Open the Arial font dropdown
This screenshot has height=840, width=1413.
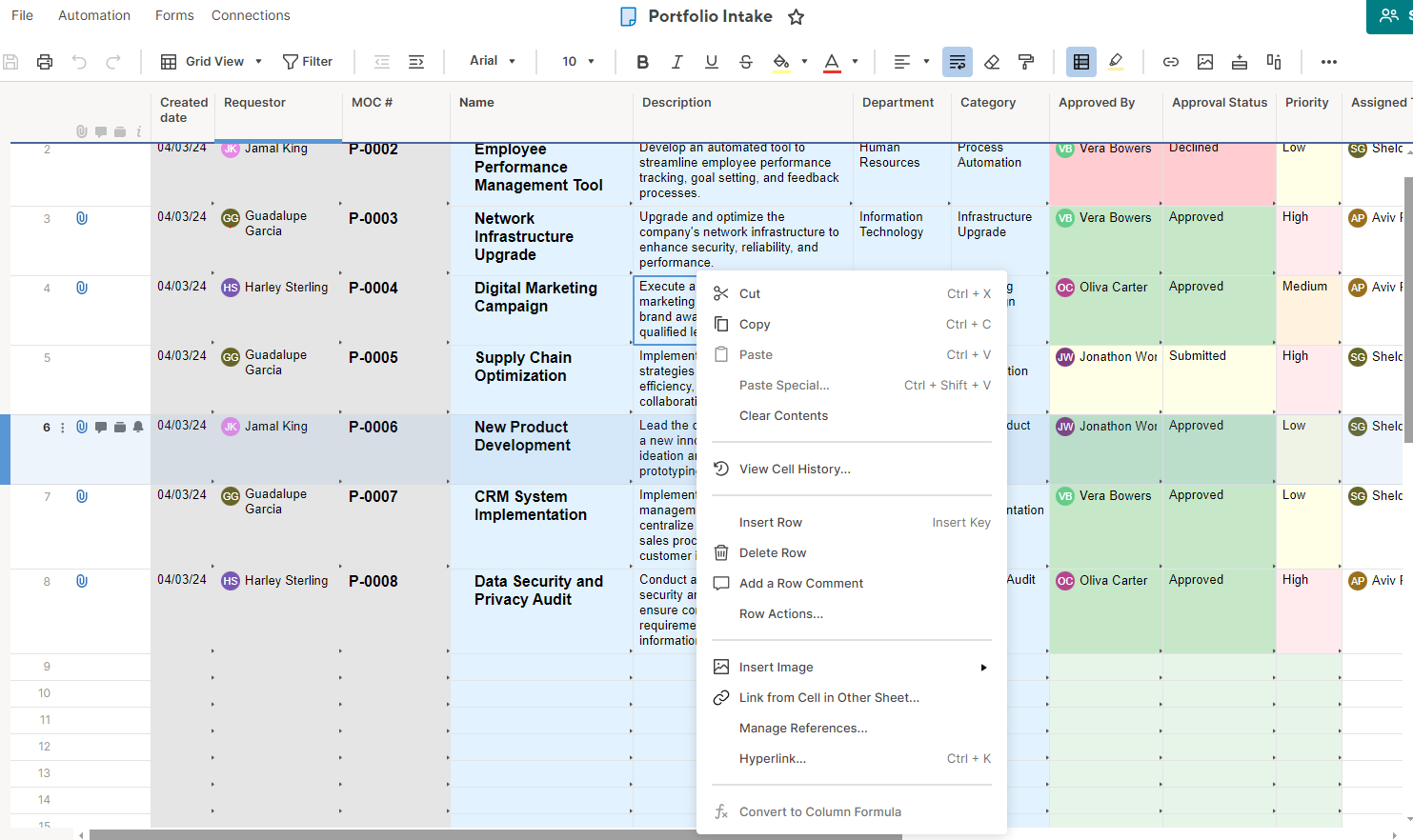point(493,61)
